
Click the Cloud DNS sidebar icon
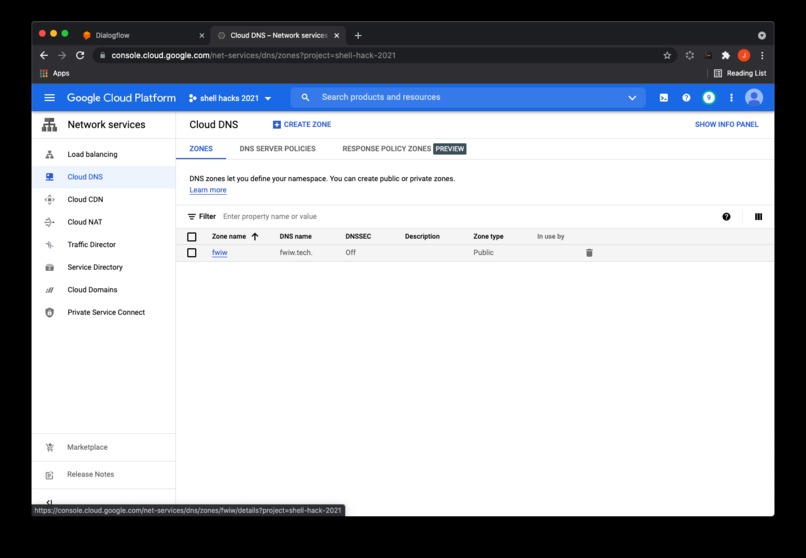coord(49,177)
